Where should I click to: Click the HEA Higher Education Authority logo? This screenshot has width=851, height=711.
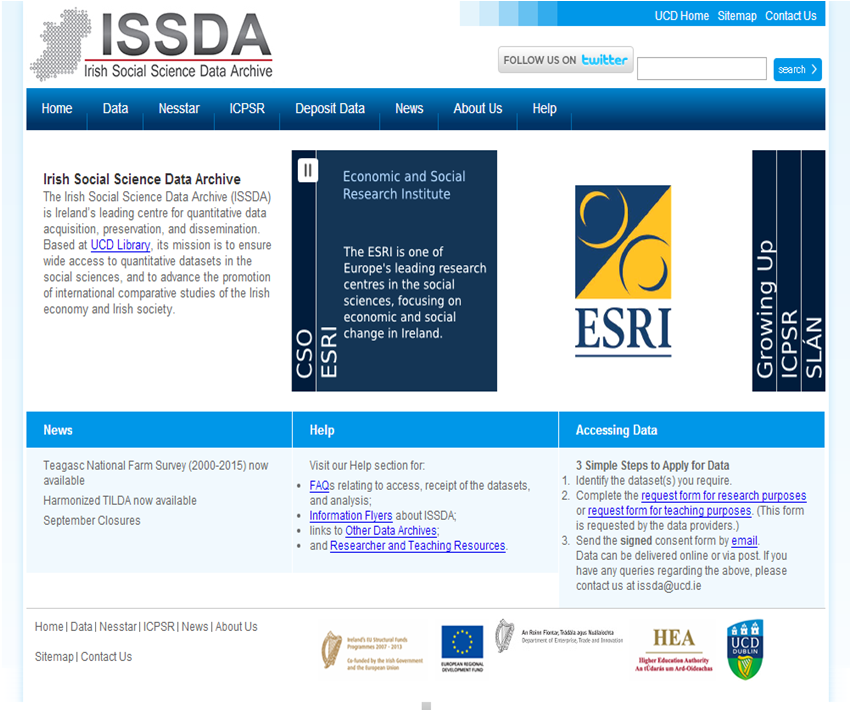674,649
